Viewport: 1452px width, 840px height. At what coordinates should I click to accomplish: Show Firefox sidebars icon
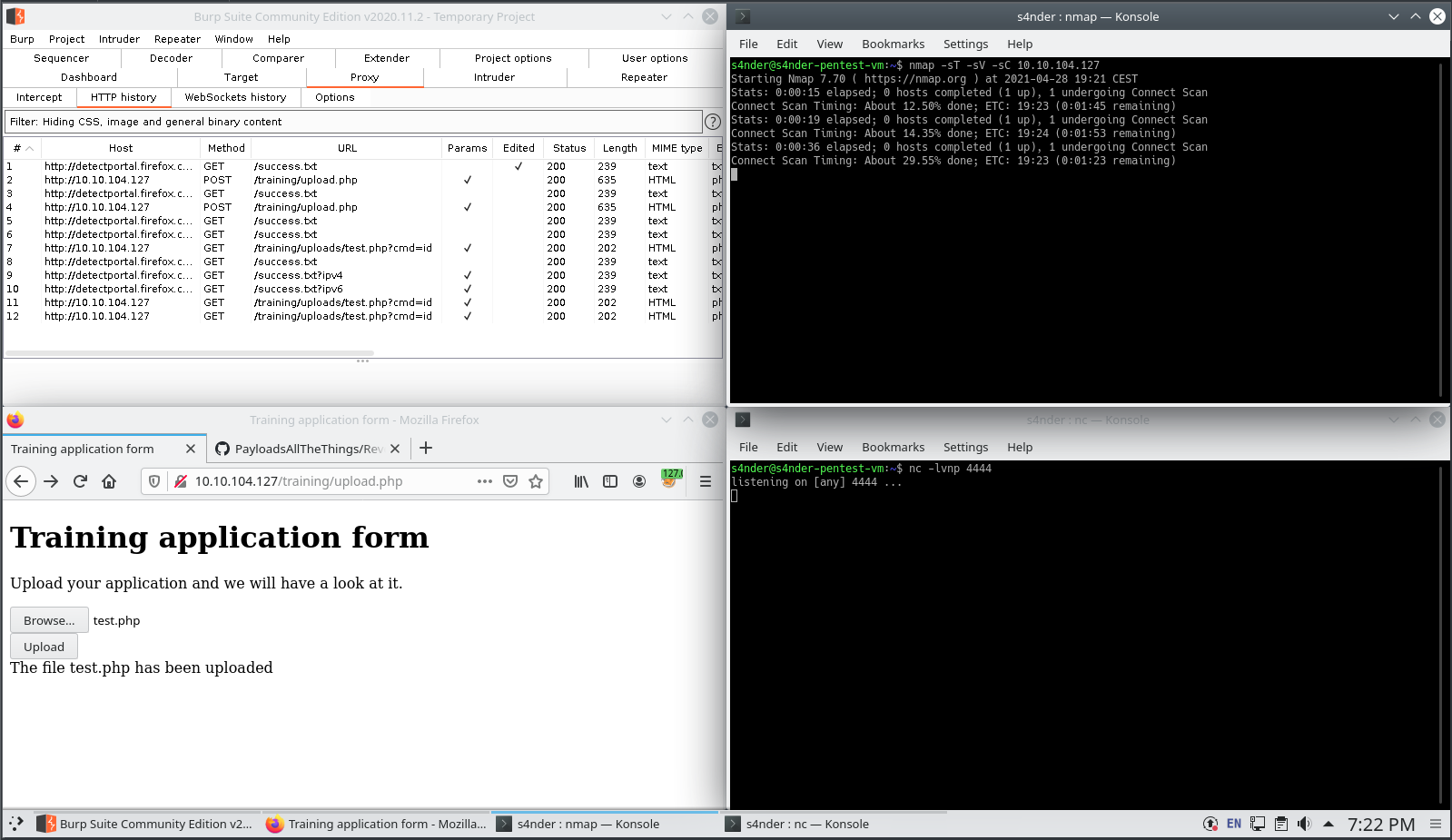tap(610, 481)
